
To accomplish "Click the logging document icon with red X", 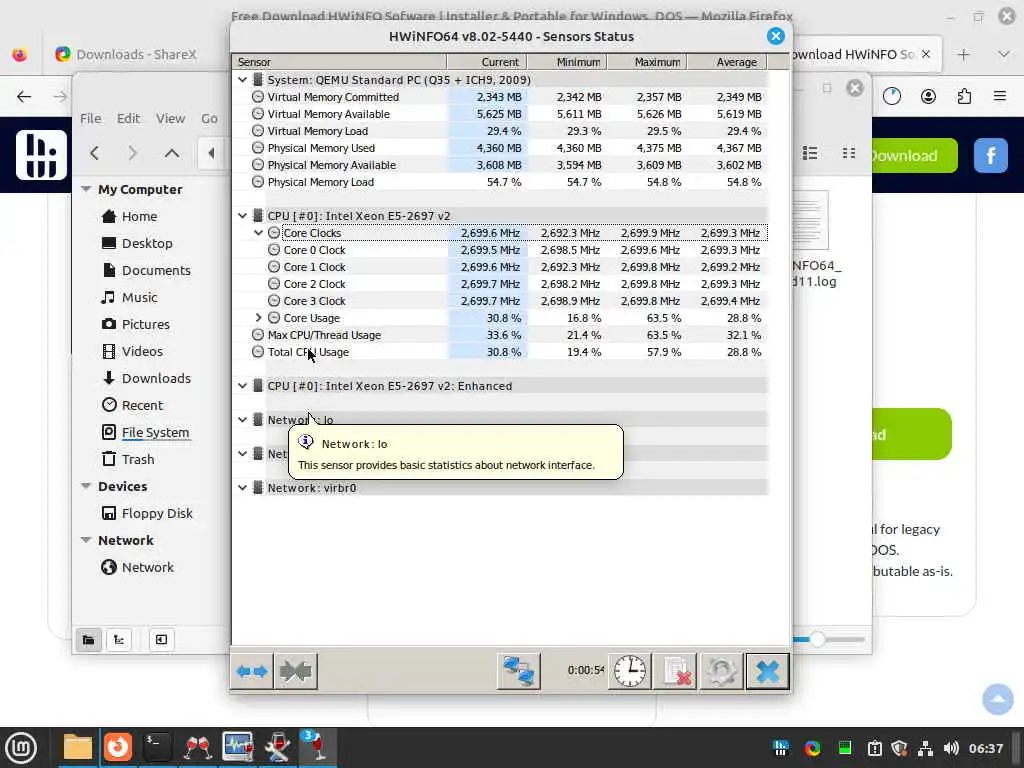I will point(676,671).
